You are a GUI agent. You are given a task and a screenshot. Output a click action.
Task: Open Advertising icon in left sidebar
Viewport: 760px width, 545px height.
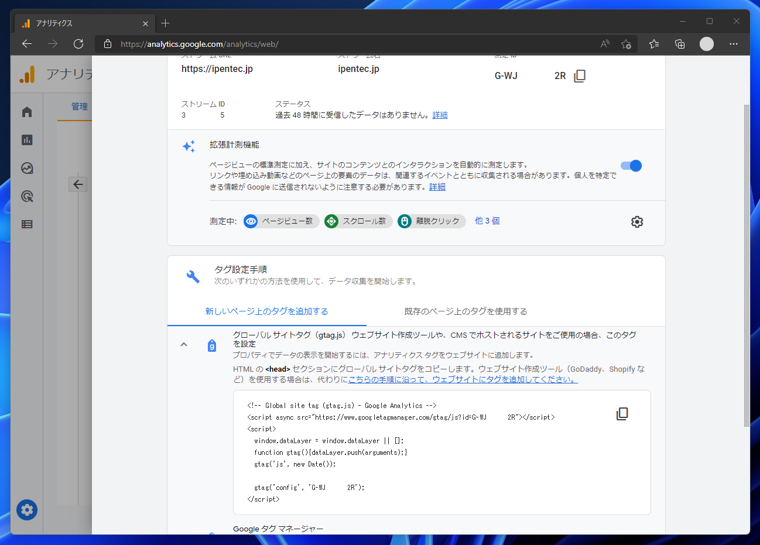pyautogui.click(x=27, y=196)
